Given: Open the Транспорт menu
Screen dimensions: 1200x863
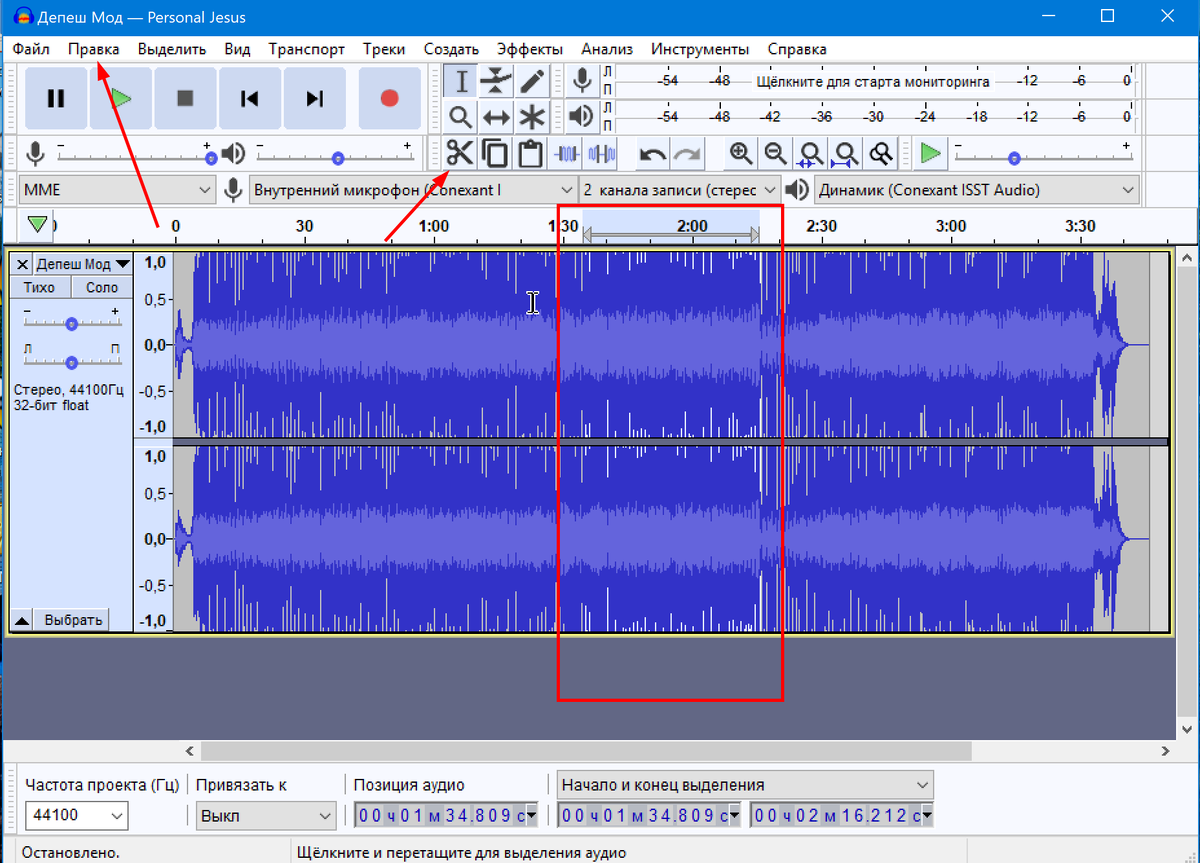Looking at the screenshot, I should click(307, 48).
